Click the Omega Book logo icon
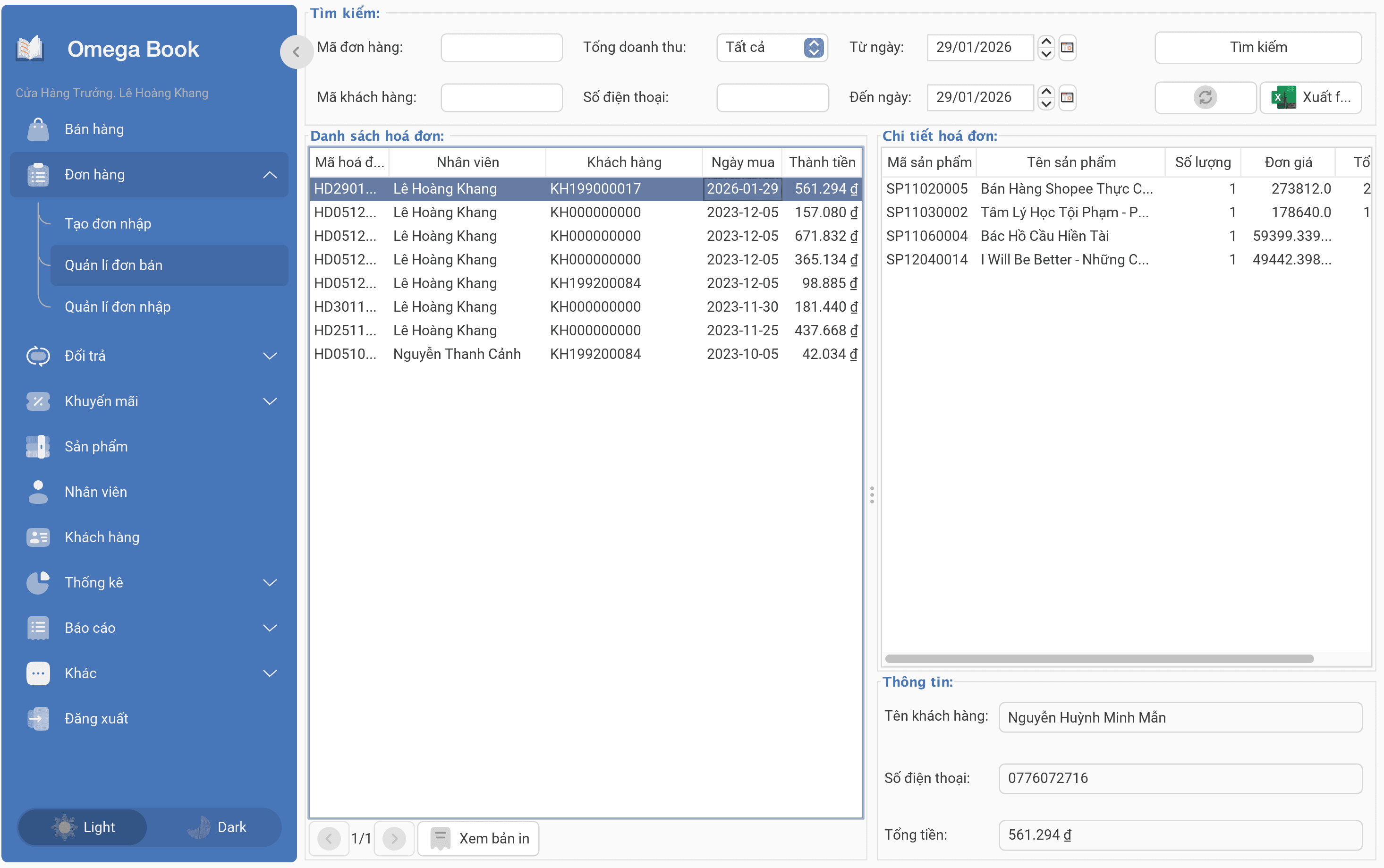Image resolution: width=1384 pixels, height=868 pixels. pos(30,49)
